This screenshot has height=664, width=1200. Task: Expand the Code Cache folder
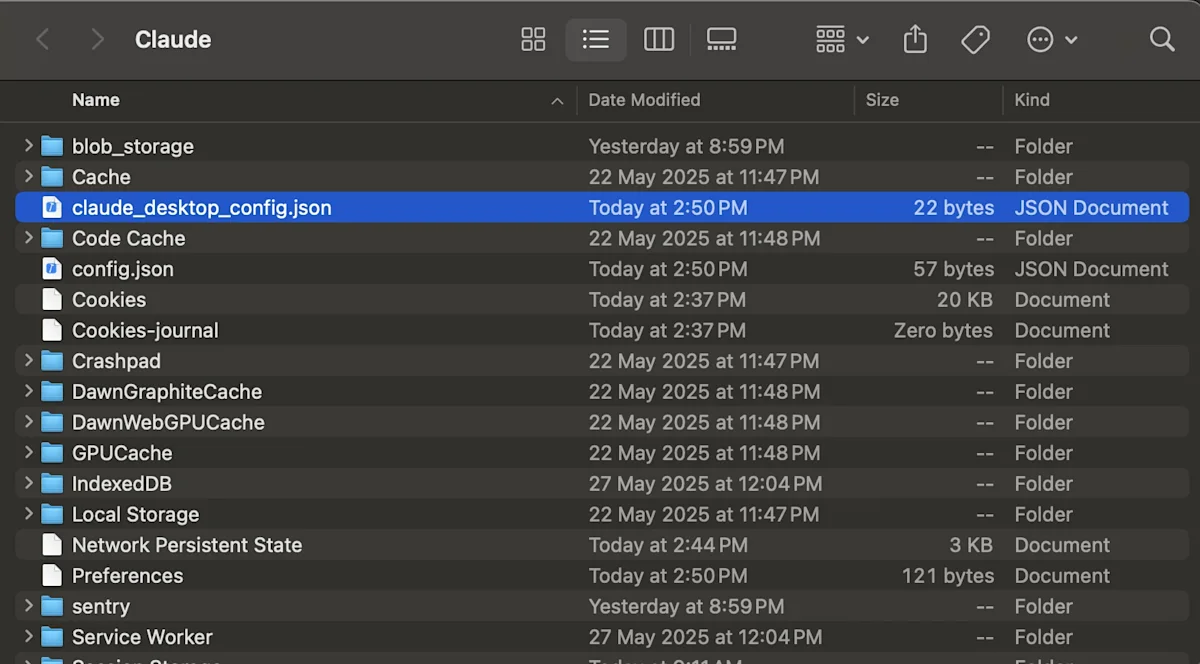(28, 238)
